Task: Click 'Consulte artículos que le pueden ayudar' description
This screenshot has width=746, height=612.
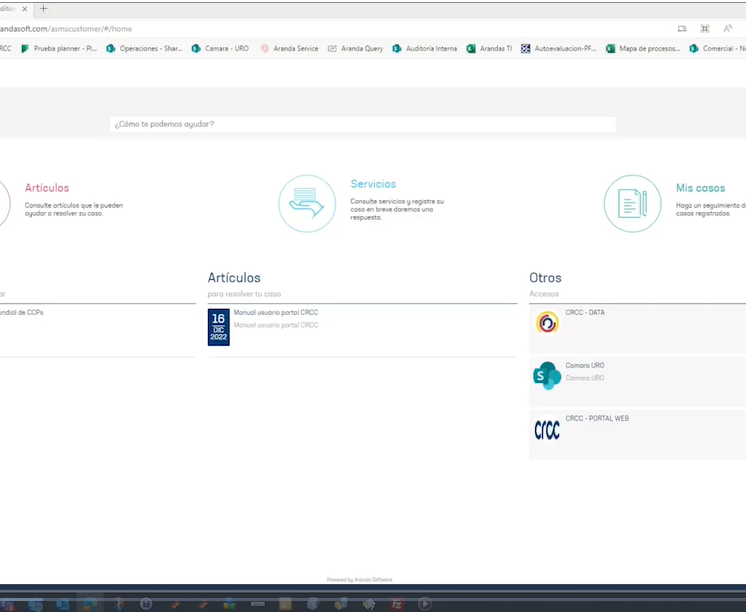Action: [x=74, y=209]
